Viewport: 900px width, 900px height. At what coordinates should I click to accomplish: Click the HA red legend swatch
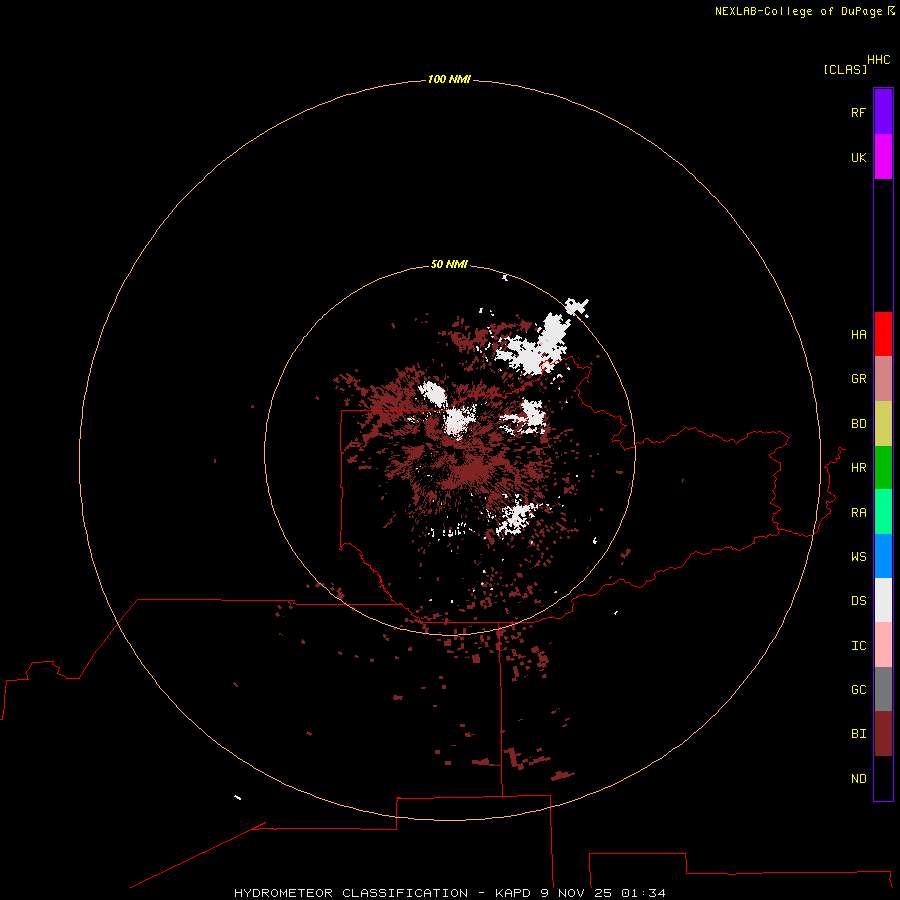[883, 334]
